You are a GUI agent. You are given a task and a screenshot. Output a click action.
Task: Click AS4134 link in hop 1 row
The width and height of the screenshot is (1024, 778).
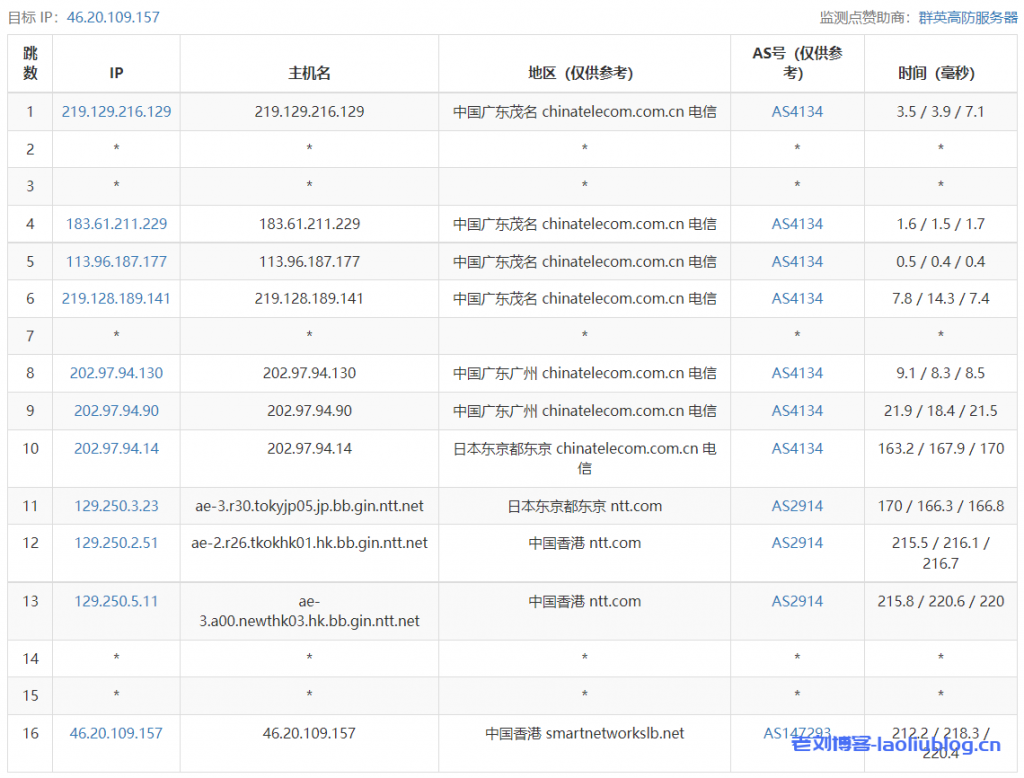click(797, 112)
